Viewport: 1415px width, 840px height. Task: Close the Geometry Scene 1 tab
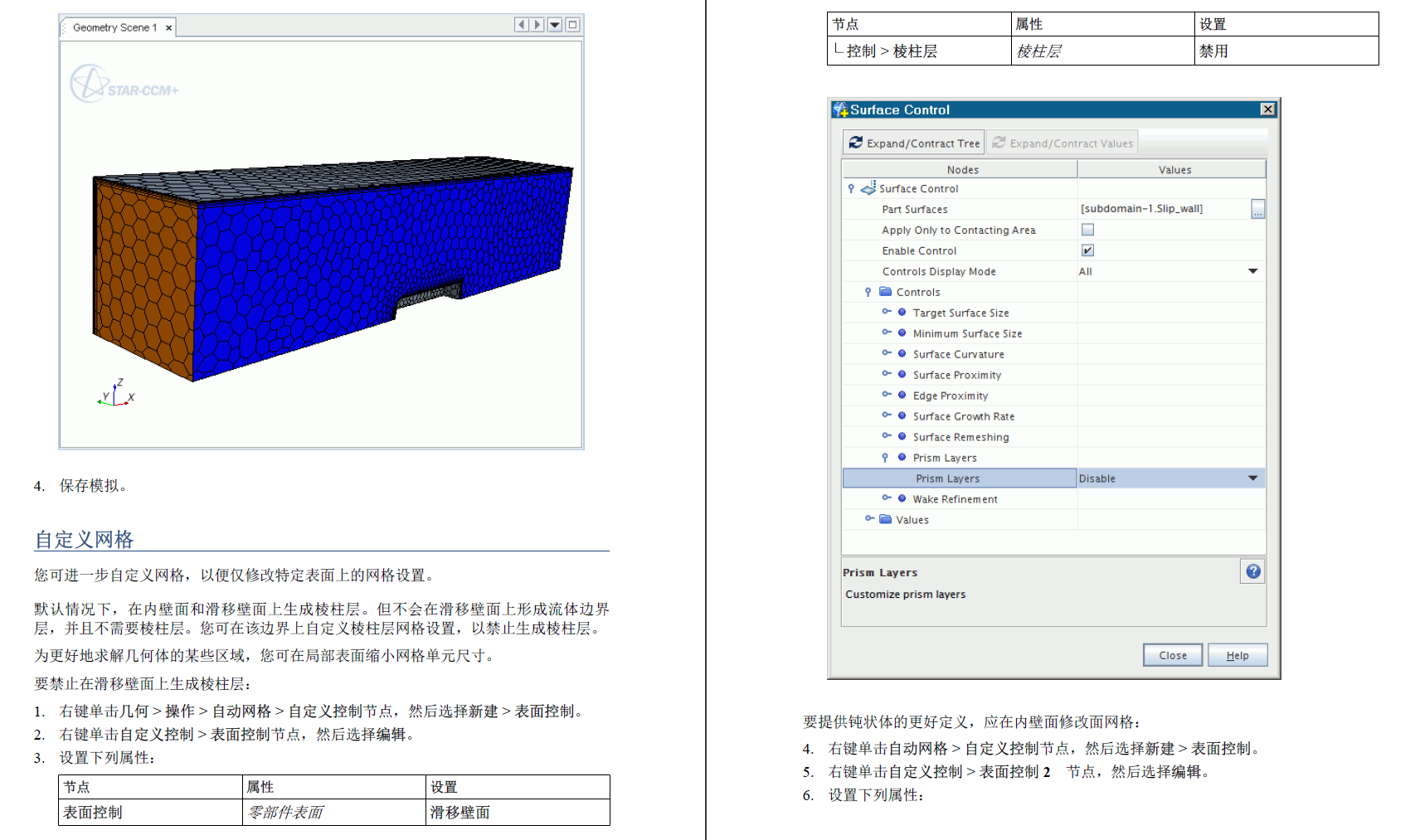click(168, 27)
